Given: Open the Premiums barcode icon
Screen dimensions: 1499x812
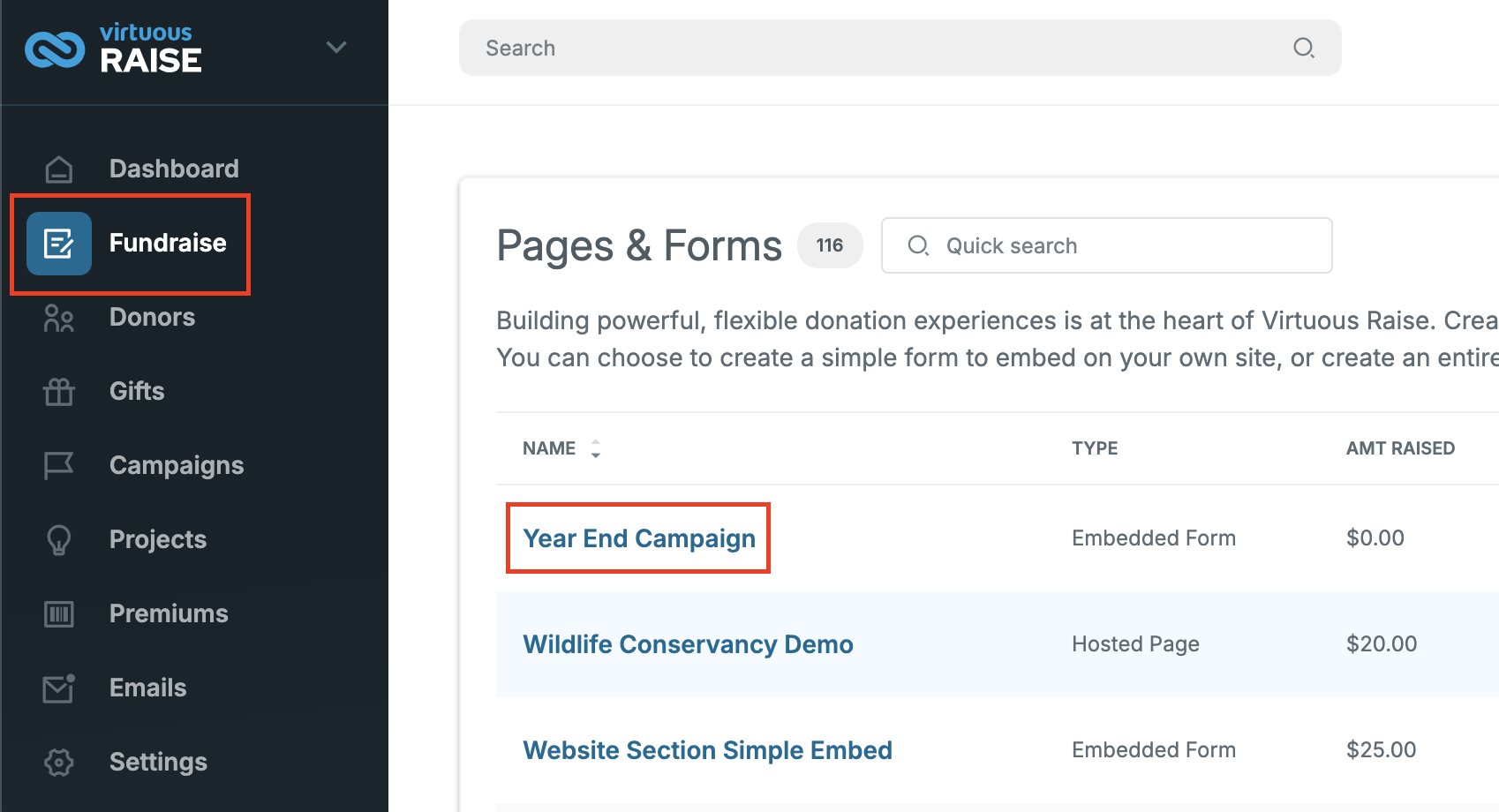Looking at the screenshot, I should [x=59, y=613].
